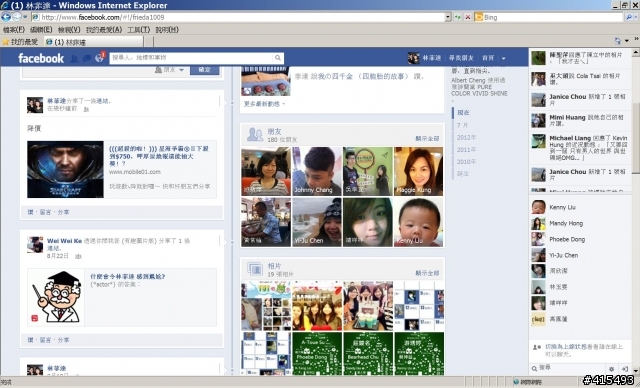Viewport: 640px width, 388px height.
Task: Select 7 月 in the timeline navigator
Action: tap(462, 125)
